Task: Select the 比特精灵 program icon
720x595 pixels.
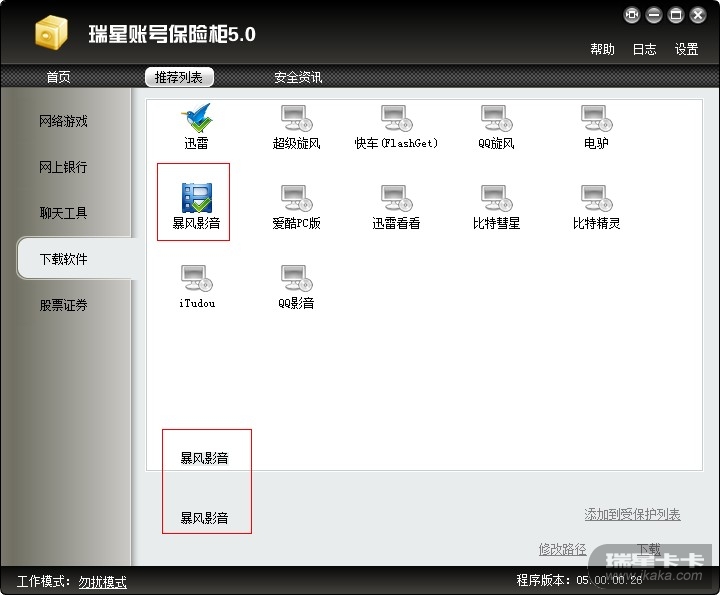Action: [x=597, y=198]
